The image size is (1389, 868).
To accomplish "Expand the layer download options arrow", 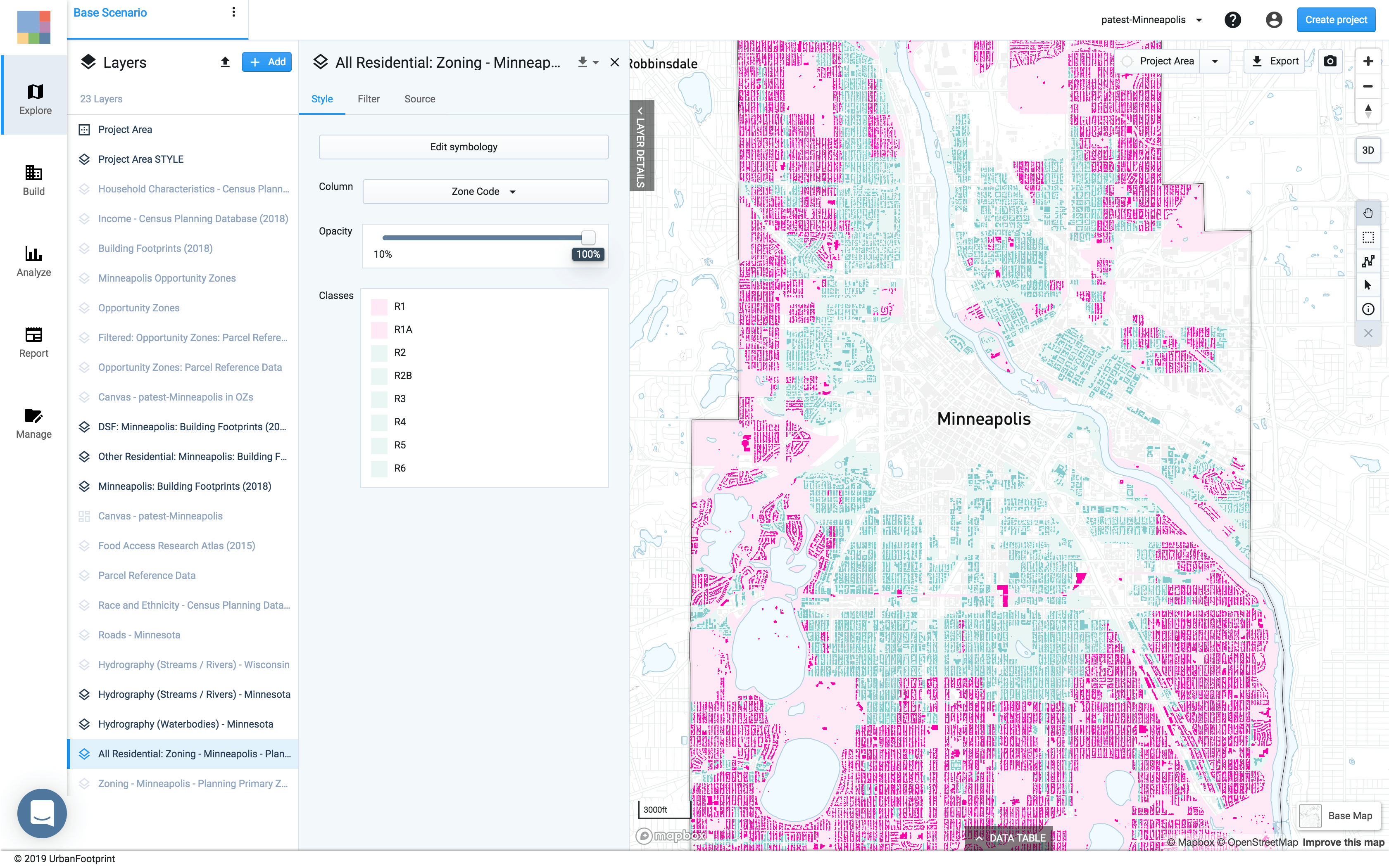I will coord(595,62).
